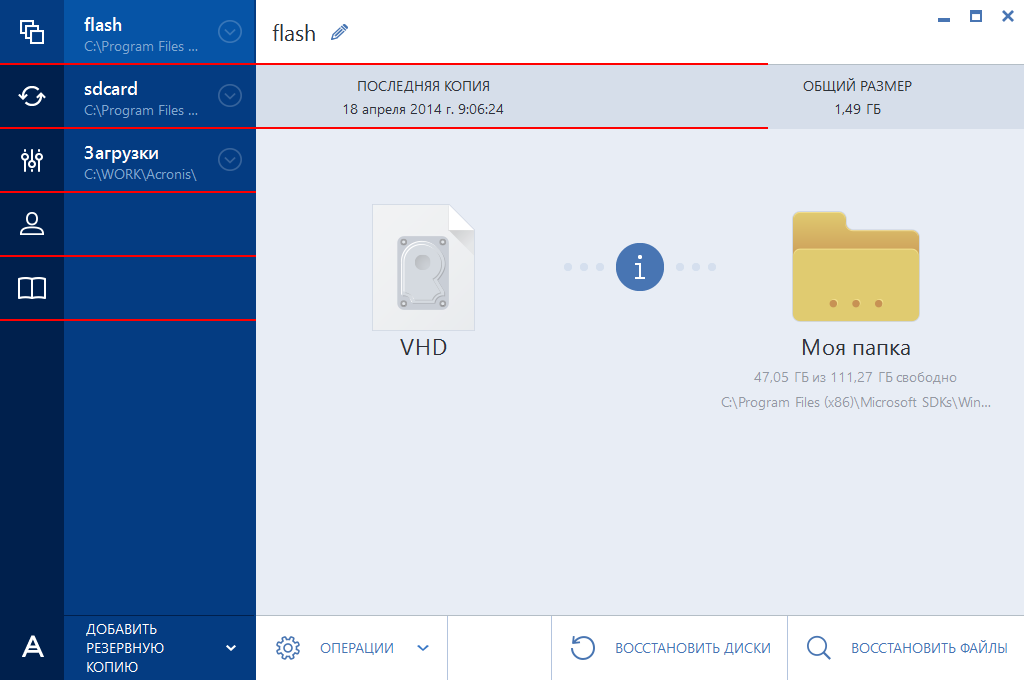This screenshot has height=680, width=1024.
Task: Click ВОССТАНОВИТЬ ФАЙЛЫ button
Action: (x=906, y=648)
